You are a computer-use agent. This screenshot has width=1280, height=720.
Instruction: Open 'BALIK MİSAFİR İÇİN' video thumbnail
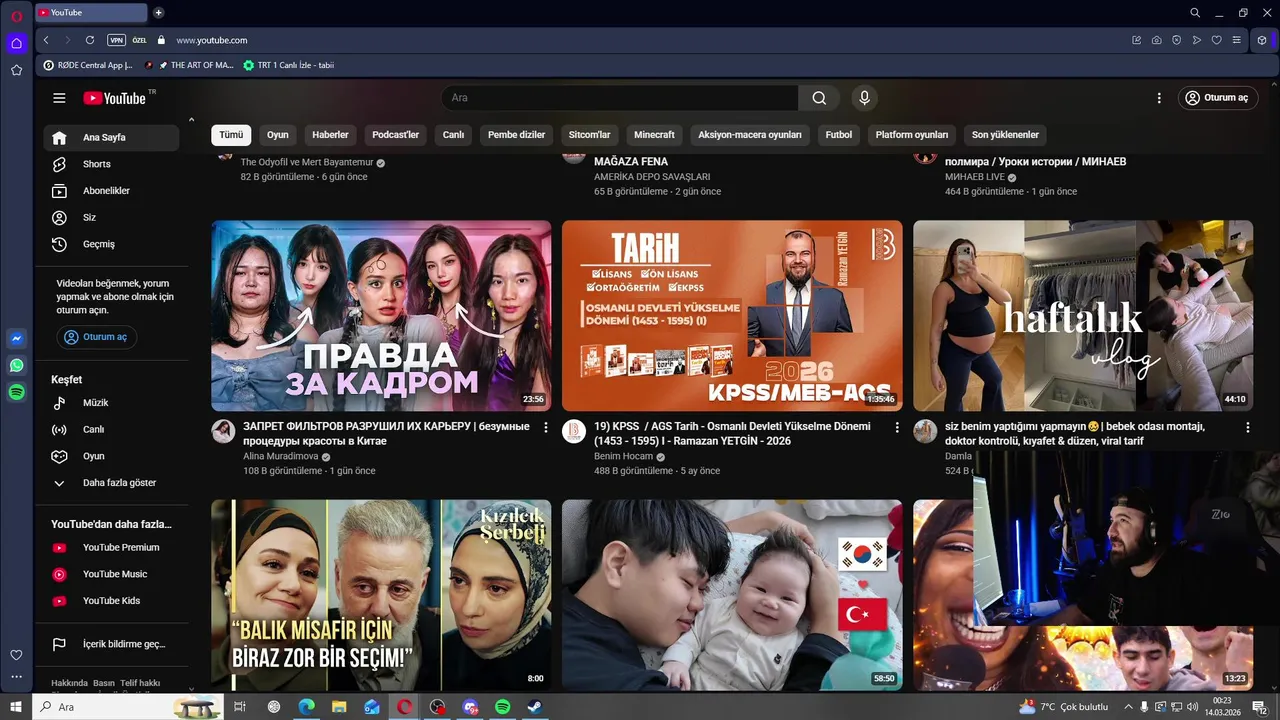(381, 595)
